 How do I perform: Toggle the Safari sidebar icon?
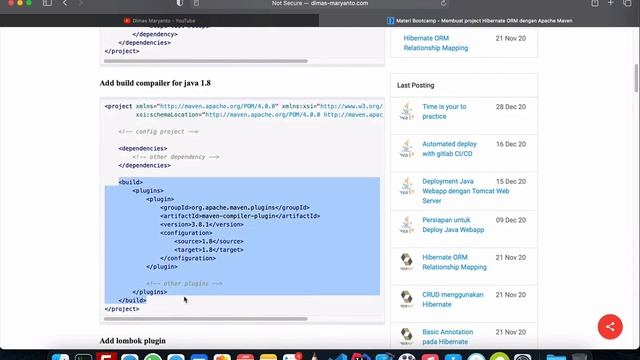[47, 3]
